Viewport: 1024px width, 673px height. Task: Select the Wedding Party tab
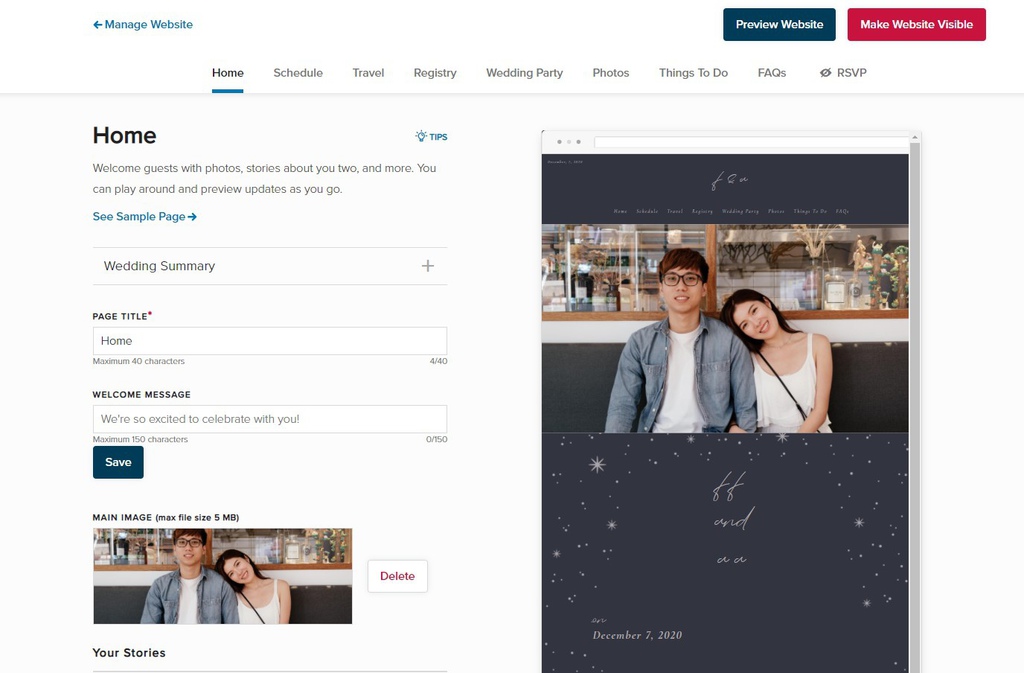pyautogui.click(x=524, y=72)
